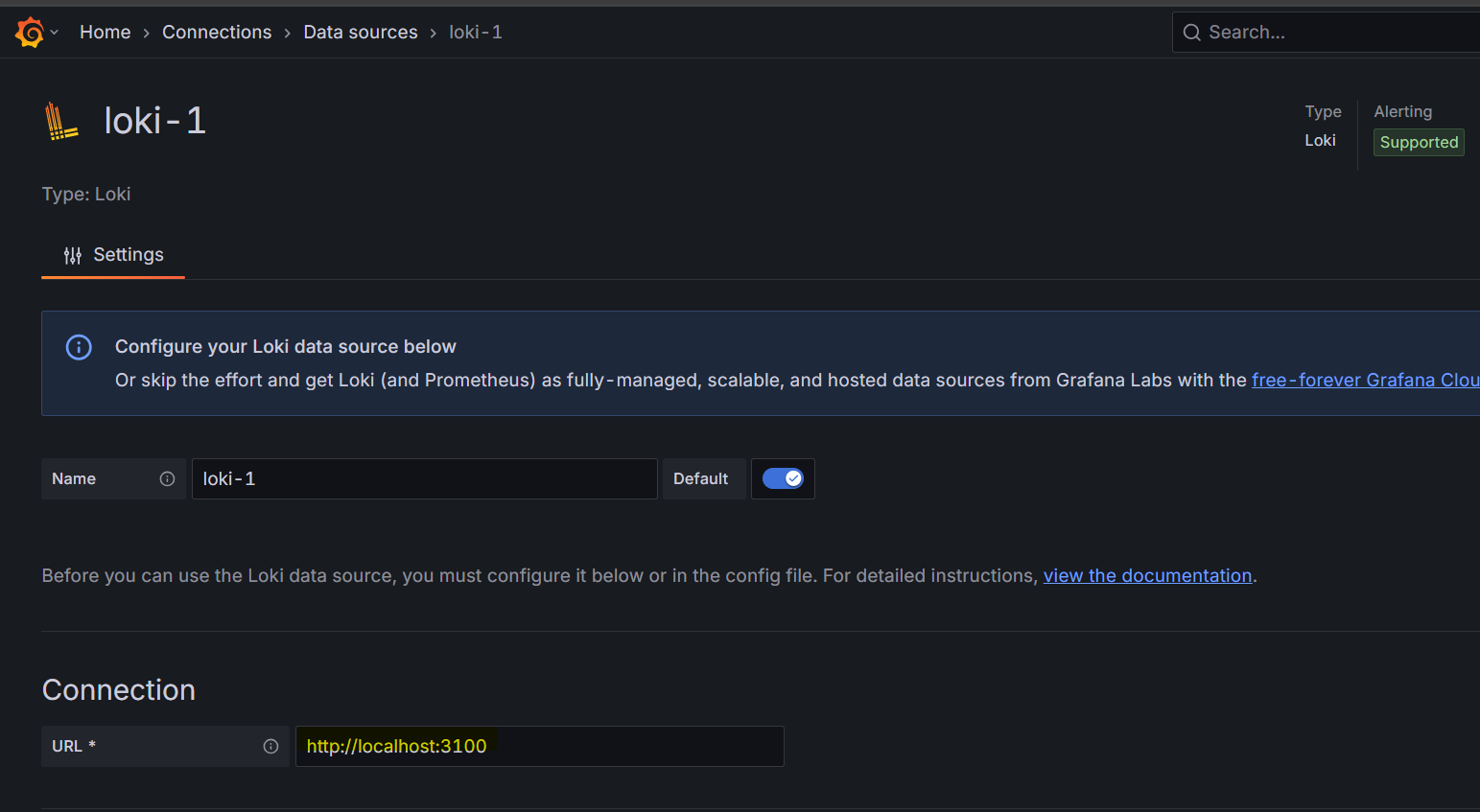Click the Type: Loki subtitle
Image resolution: width=1480 pixels, height=812 pixels.
86,194
